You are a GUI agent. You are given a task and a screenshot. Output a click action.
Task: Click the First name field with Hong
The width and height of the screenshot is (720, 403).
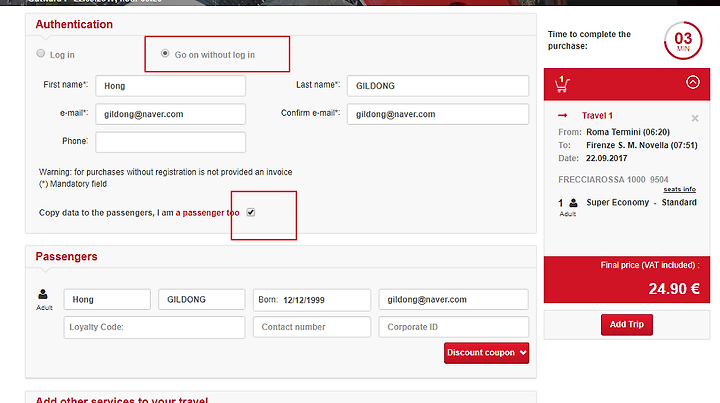click(x=170, y=86)
